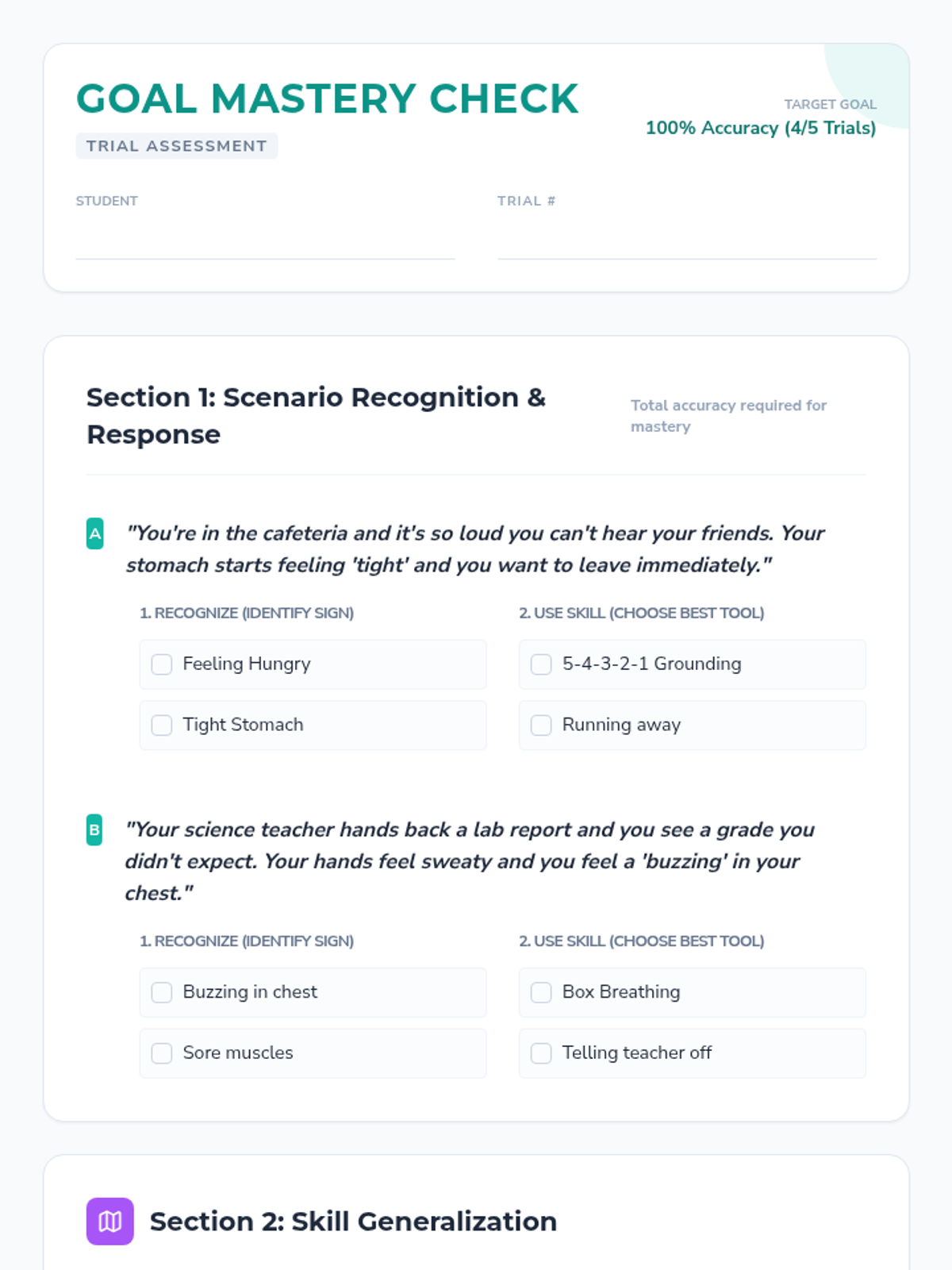Screen dimensions: 952x1270
Task: Click the Goal Mastery Check title
Action: [328, 99]
